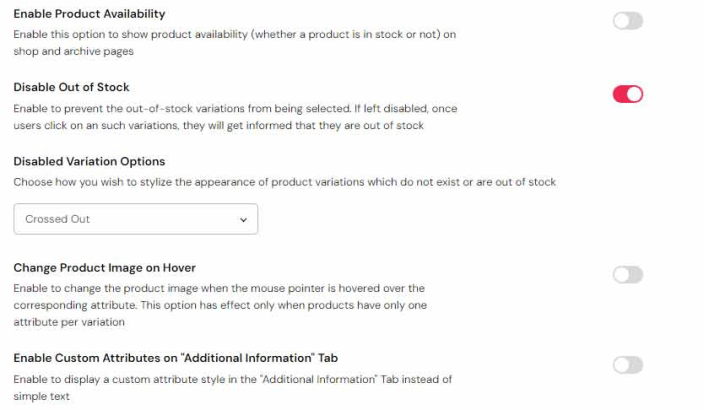Click the description 'Enable to display a custom attribute'
The width and height of the screenshot is (704, 410).
[x=232, y=379]
